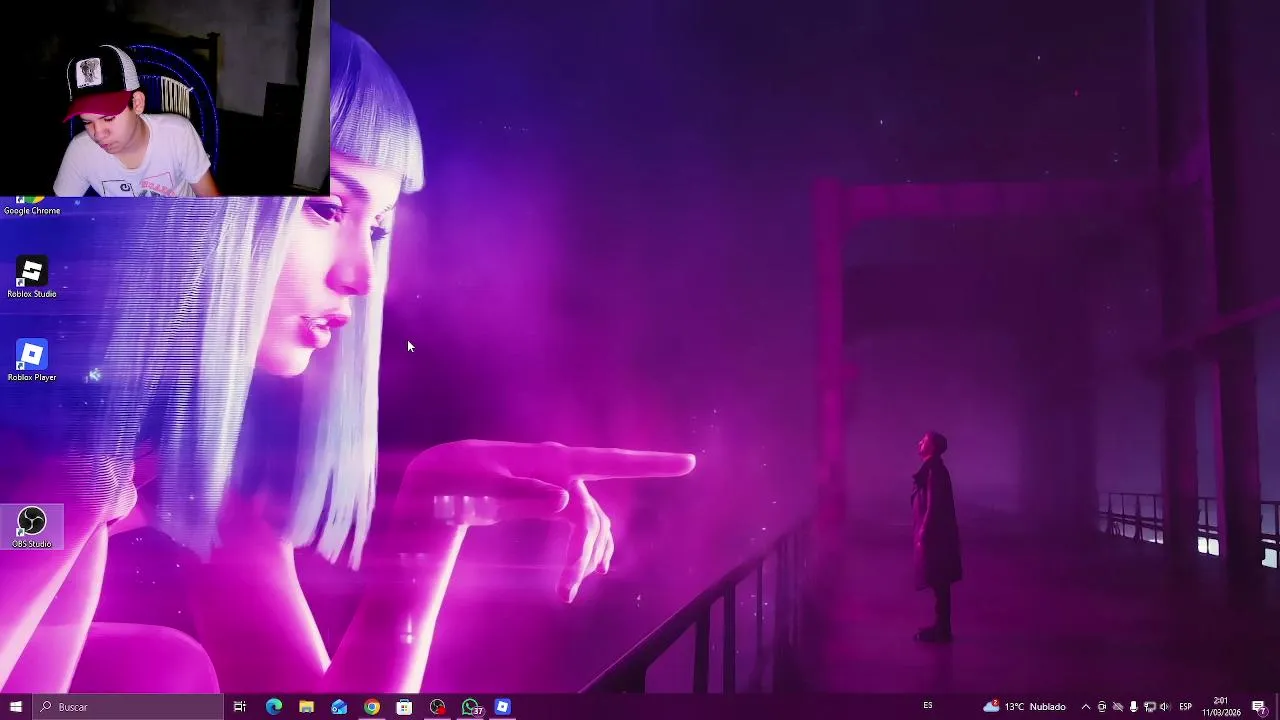Open the network status tray icon
This screenshot has width=1280, height=720.
point(1149,707)
